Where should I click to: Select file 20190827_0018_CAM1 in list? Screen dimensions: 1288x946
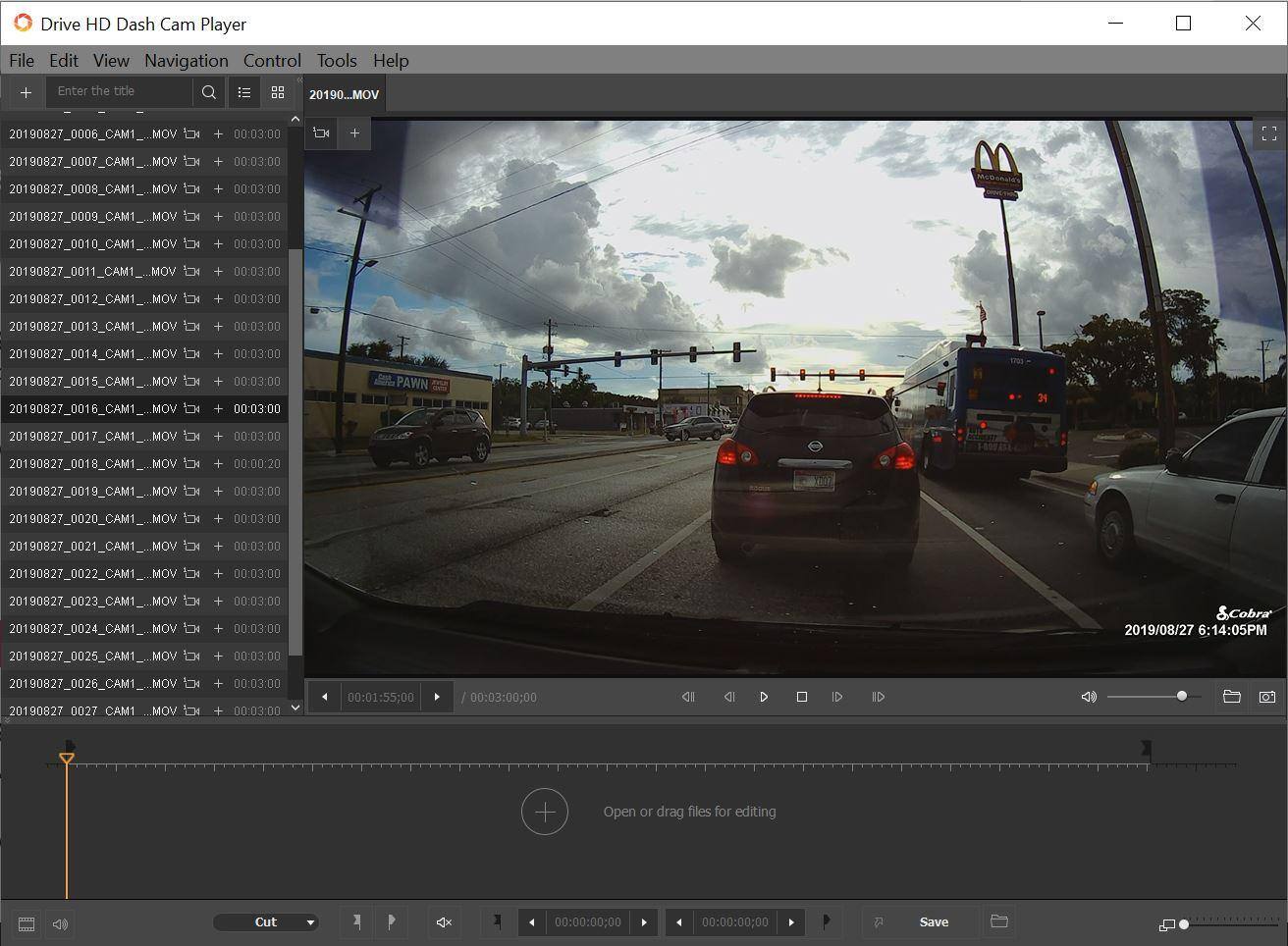93,464
